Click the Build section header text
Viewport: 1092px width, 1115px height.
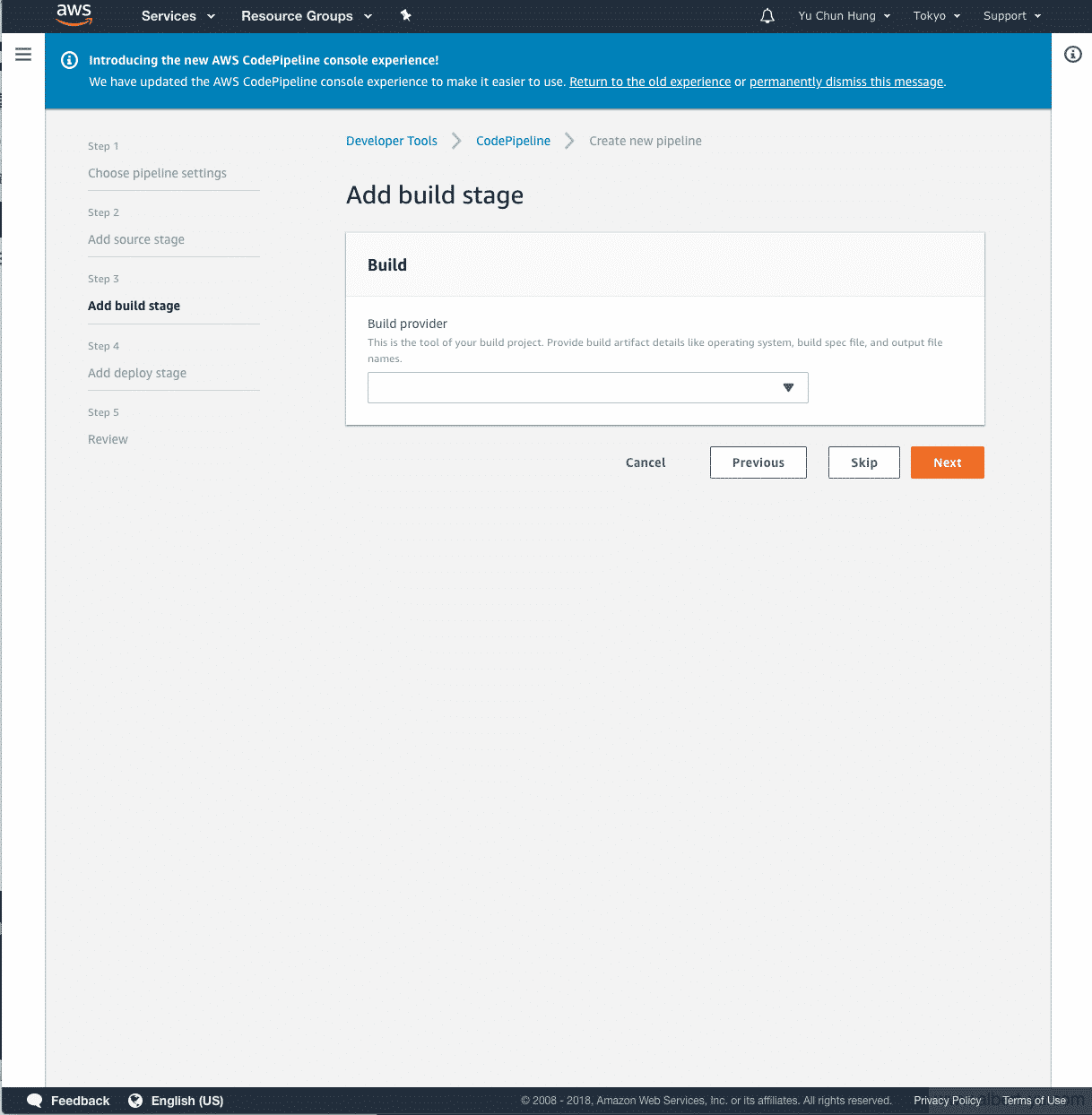click(387, 264)
